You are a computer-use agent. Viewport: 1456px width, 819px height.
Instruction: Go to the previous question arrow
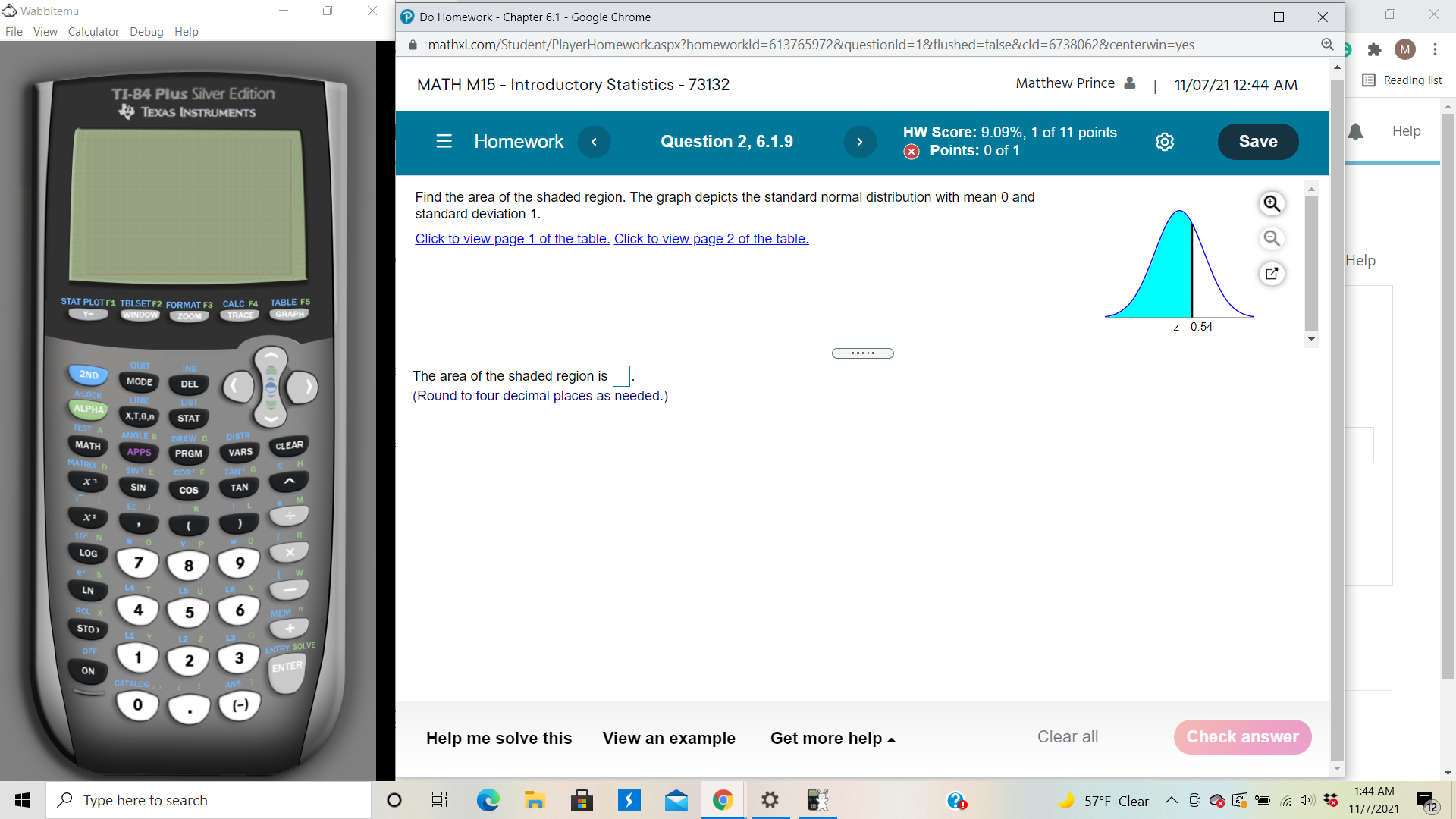594,142
